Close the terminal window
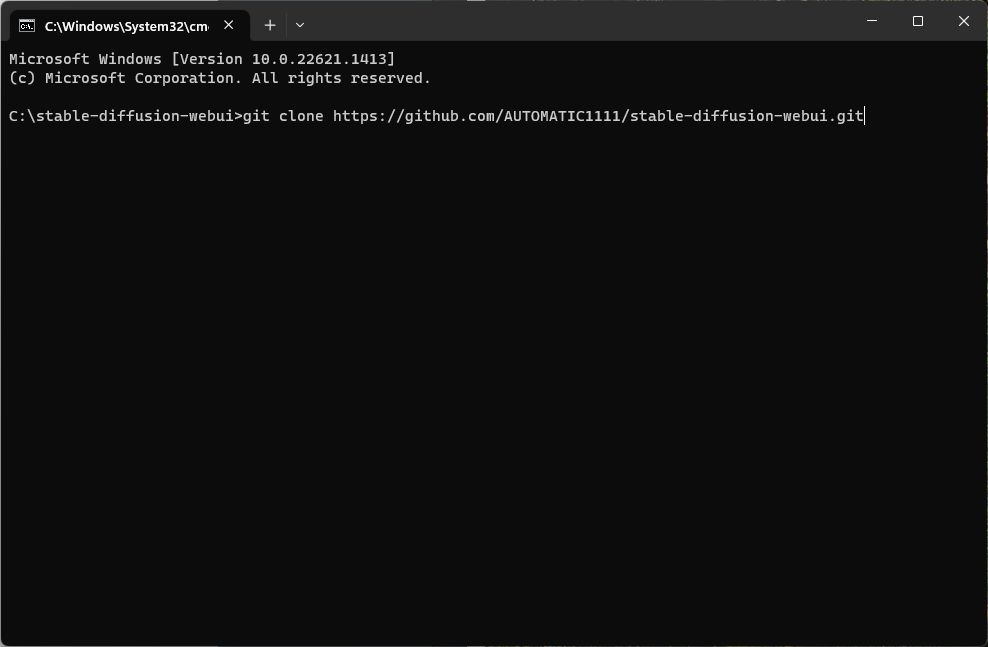This screenshot has height=647, width=988. pos(963,21)
